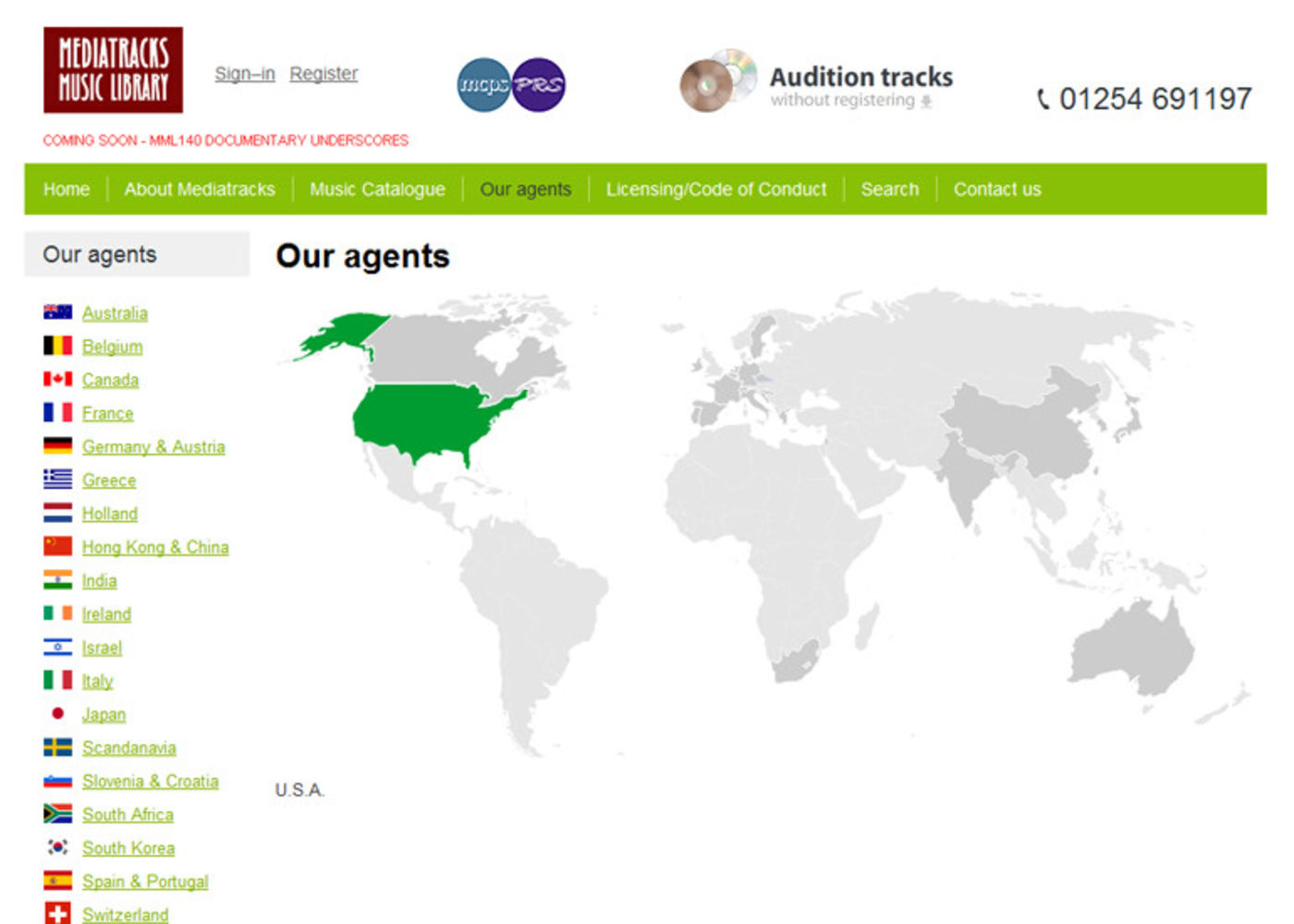
Task: Click the Register link
Action: coord(323,74)
